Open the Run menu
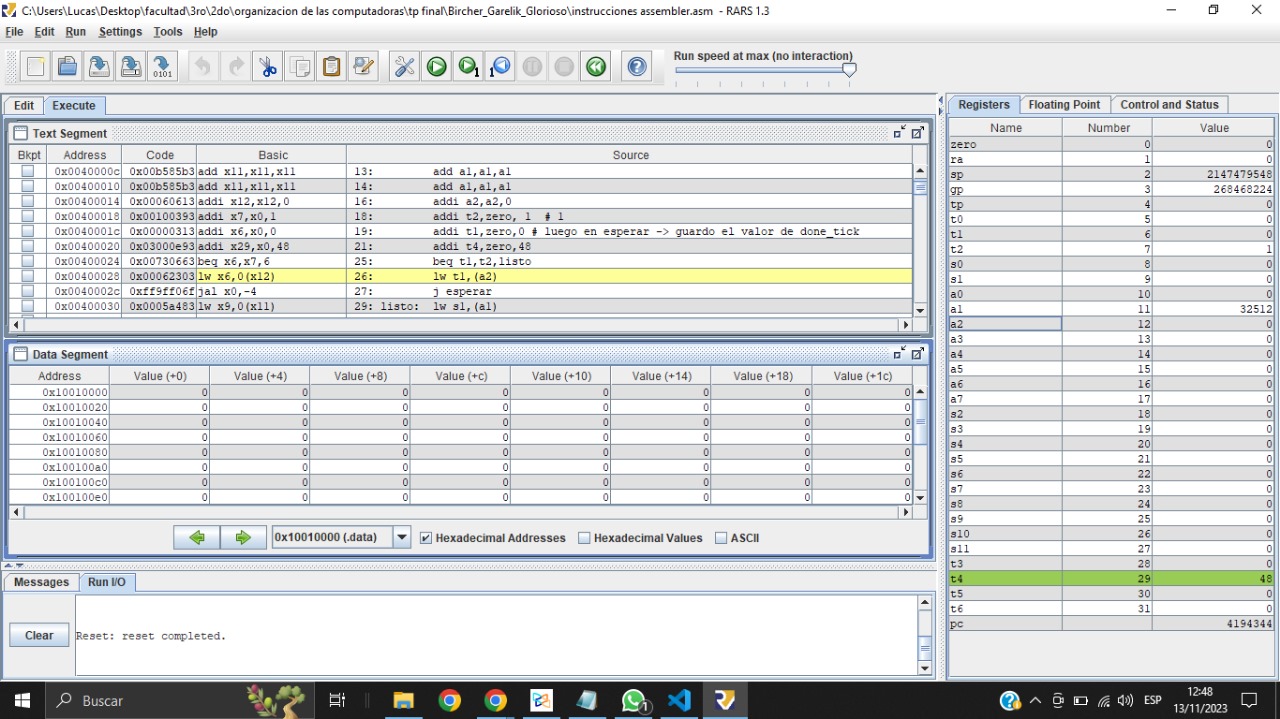 click(76, 32)
